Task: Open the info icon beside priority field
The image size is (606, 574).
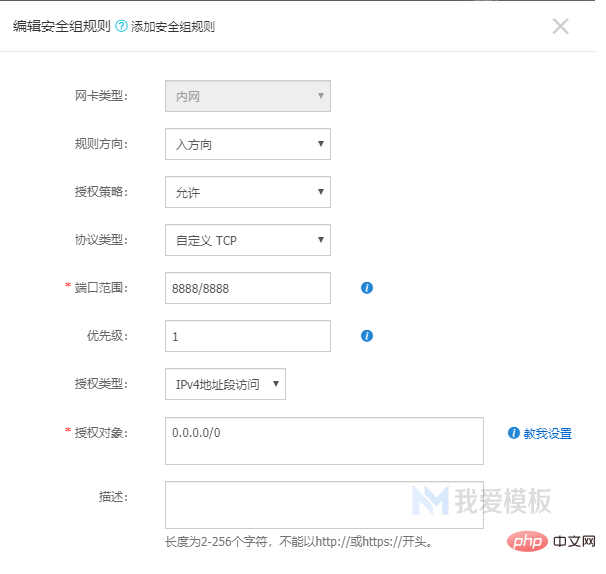Action: [x=366, y=336]
